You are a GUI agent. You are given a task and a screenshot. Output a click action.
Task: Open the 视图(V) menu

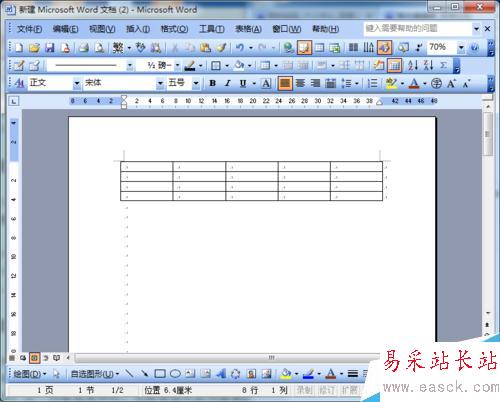(x=102, y=29)
